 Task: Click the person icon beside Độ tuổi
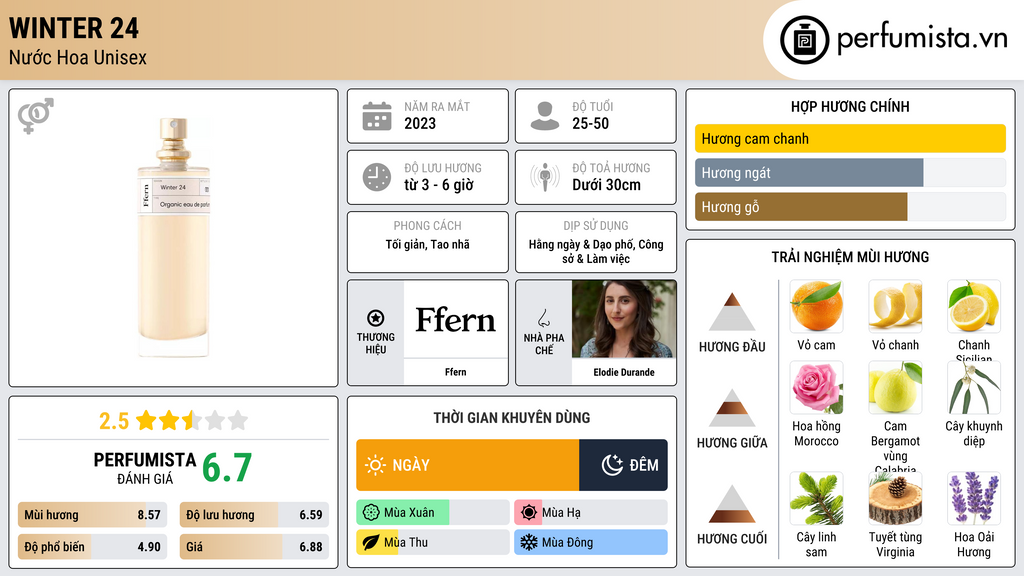(x=545, y=116)
